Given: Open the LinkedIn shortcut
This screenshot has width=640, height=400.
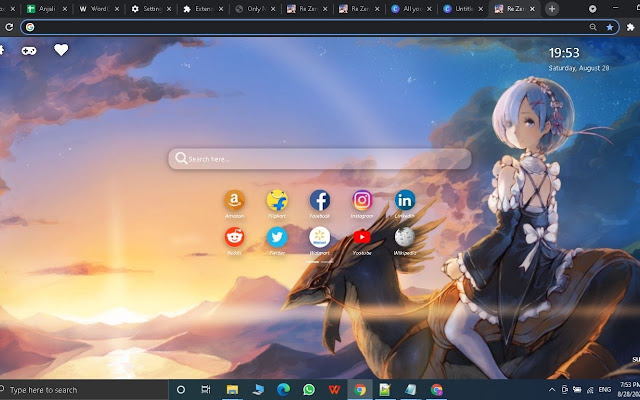Looking at the screenshot, I should [x=405, y=200].
